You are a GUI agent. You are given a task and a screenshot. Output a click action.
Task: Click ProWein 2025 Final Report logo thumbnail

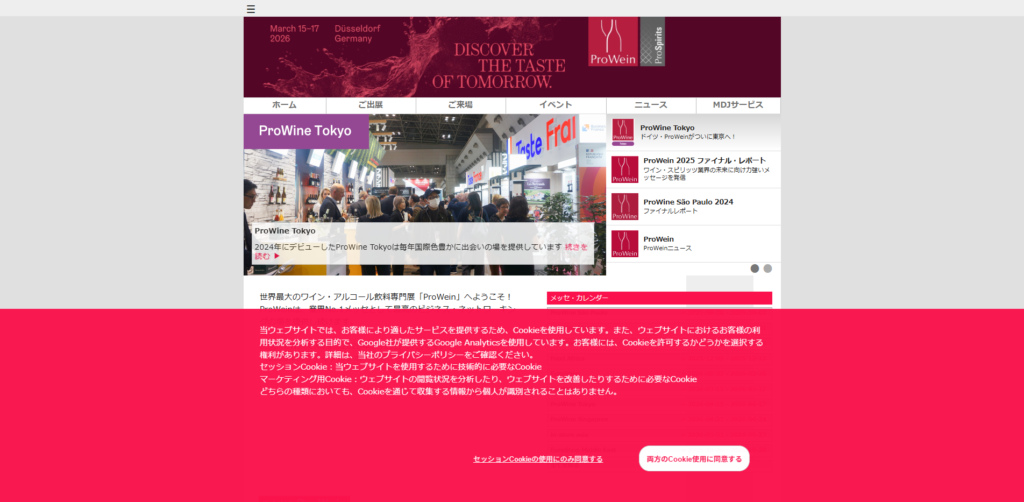625,170
